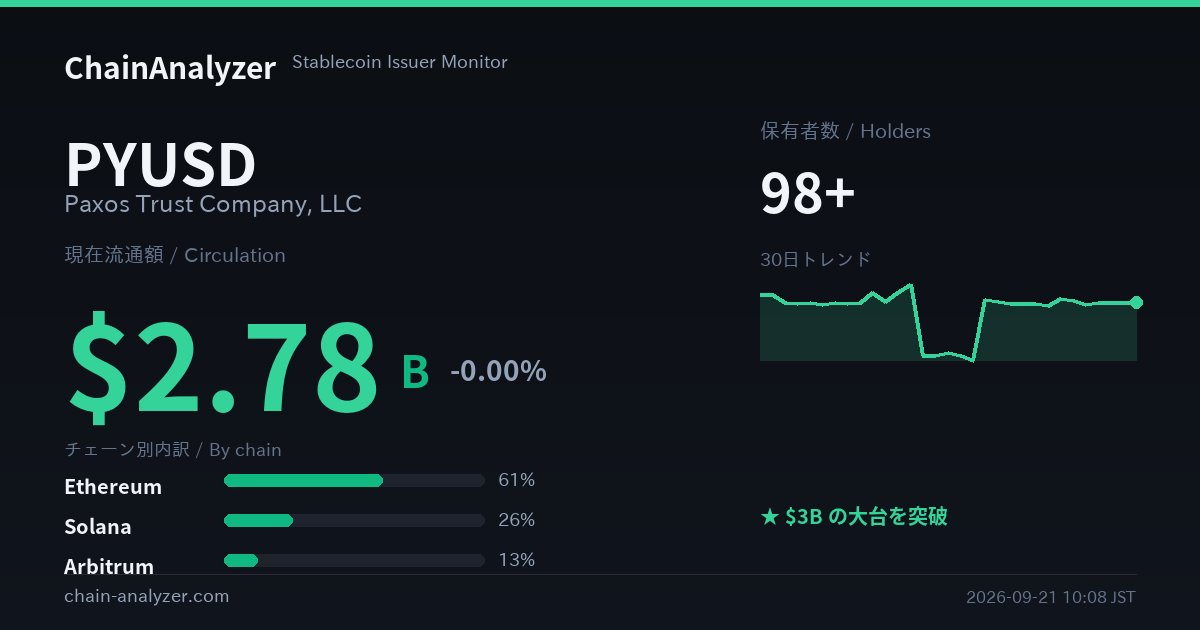Screen dimensions: 1200x630
Task: Click the green B billions unit
Action: (415, 372)
